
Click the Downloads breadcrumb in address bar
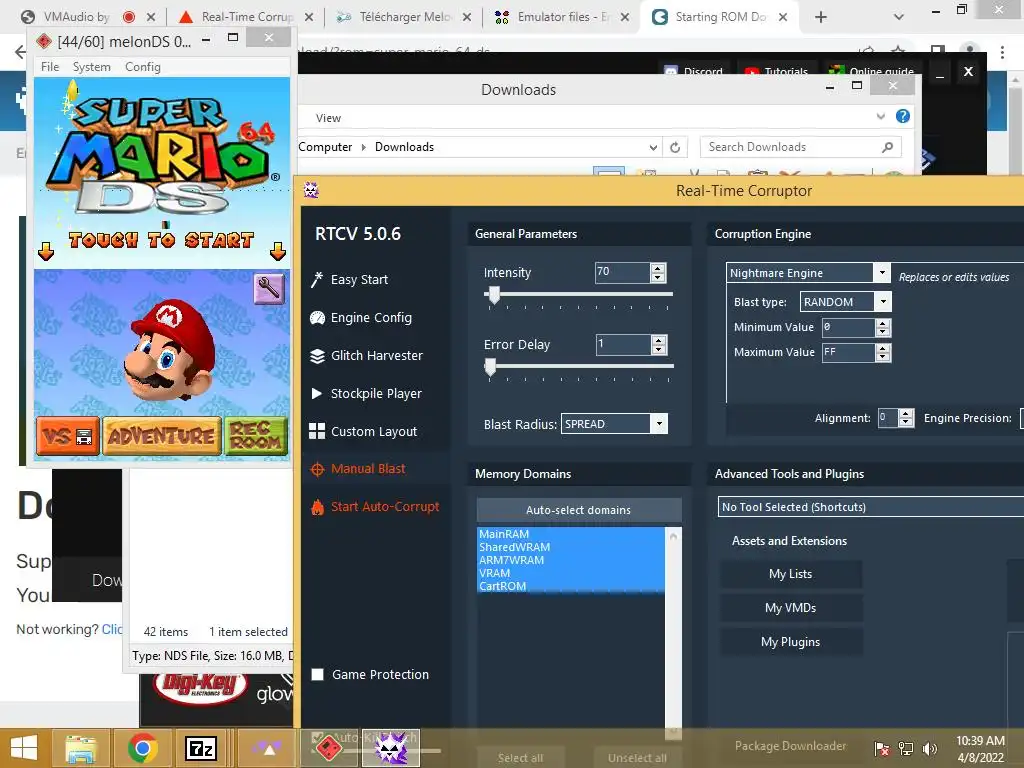coord(404,147)
